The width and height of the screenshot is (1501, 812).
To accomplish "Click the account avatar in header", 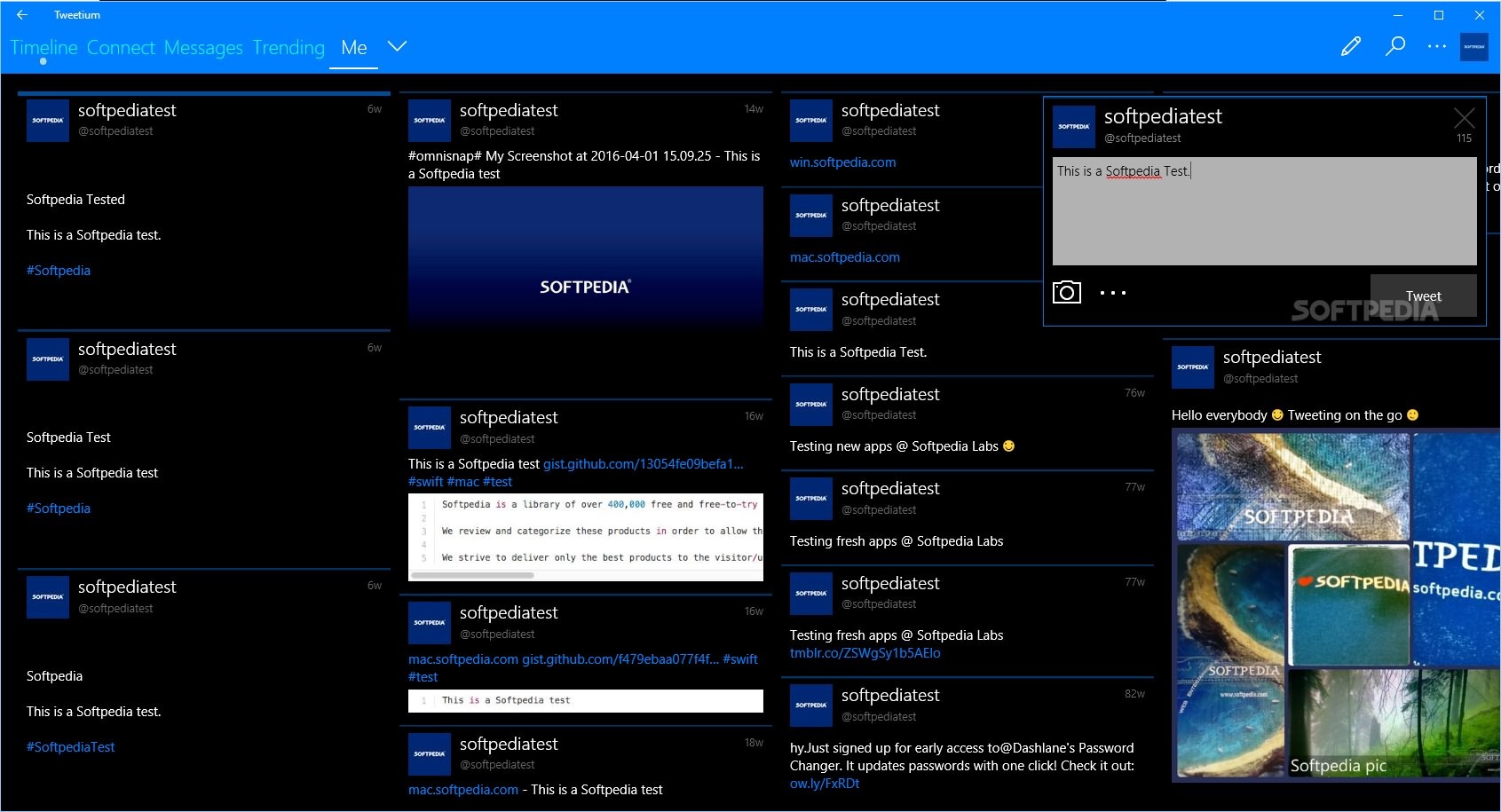I will tap(1474, 46).
